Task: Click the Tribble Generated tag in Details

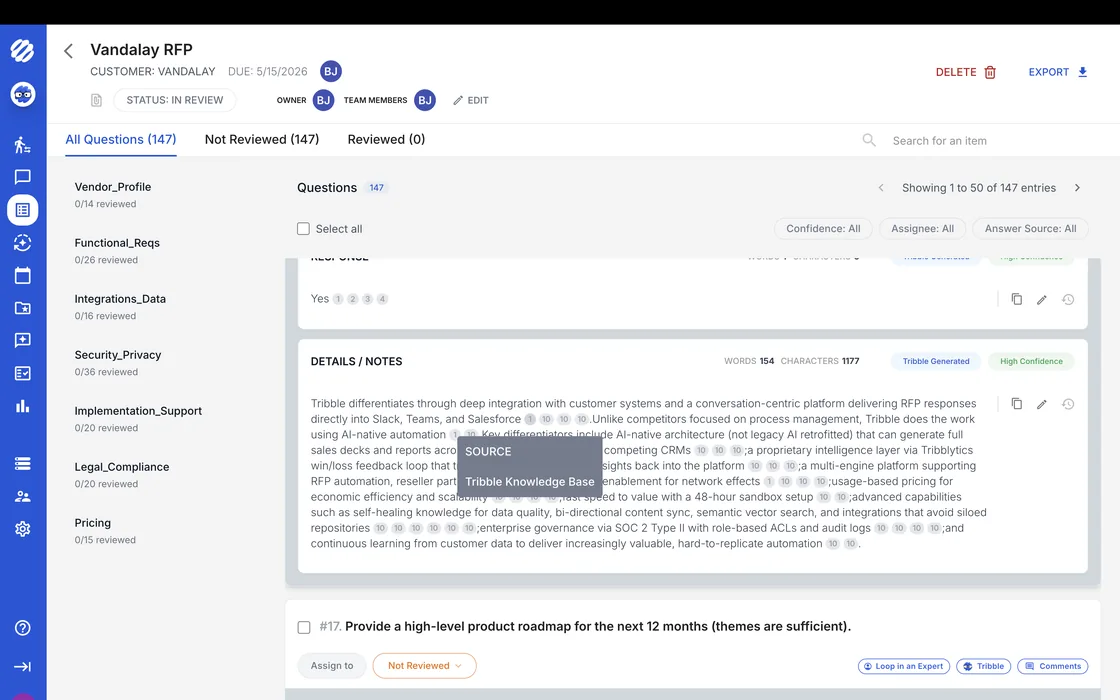Action: (x=936, y=361)
